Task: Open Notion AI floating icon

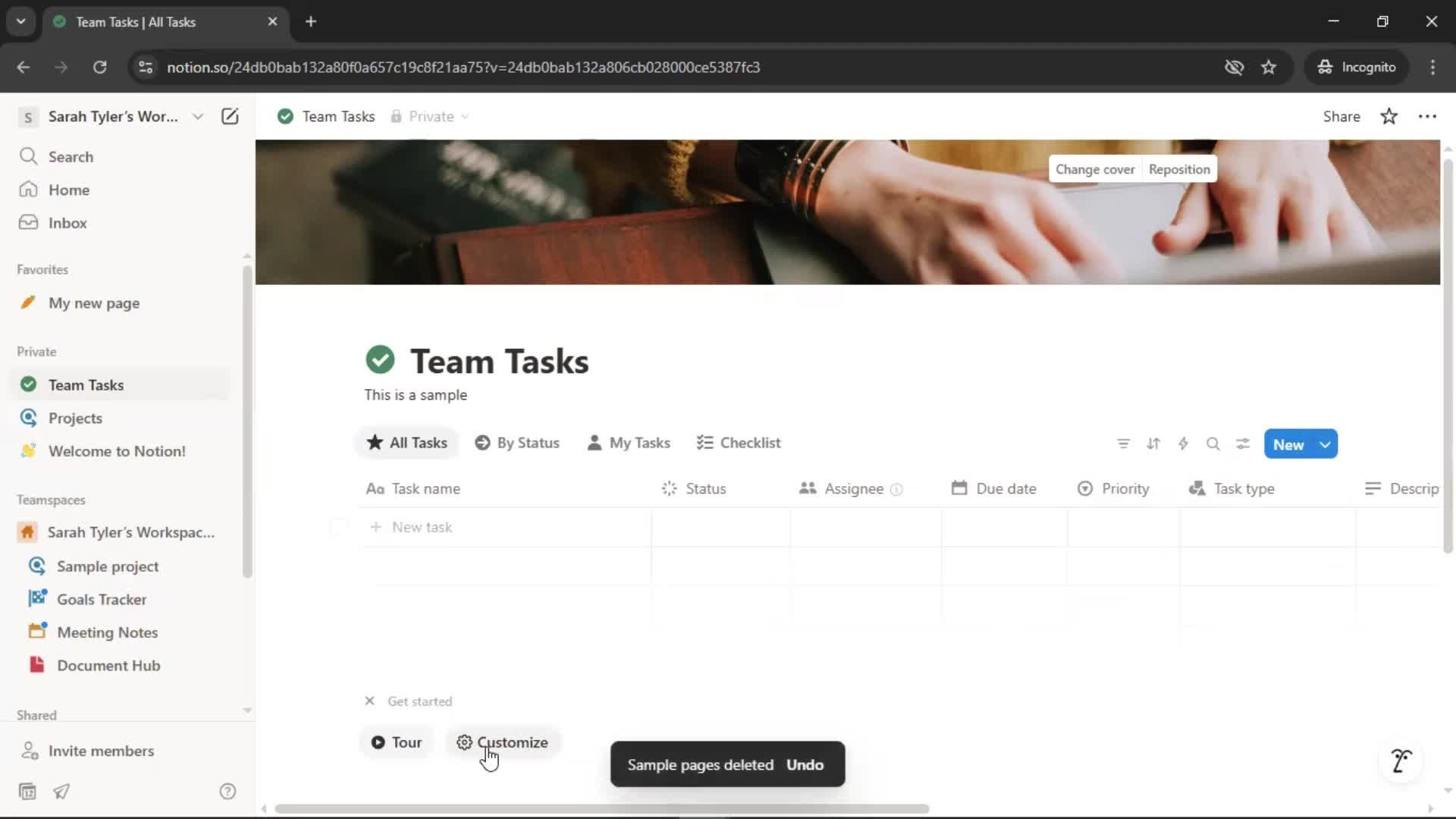Action: click(1401, 761)
